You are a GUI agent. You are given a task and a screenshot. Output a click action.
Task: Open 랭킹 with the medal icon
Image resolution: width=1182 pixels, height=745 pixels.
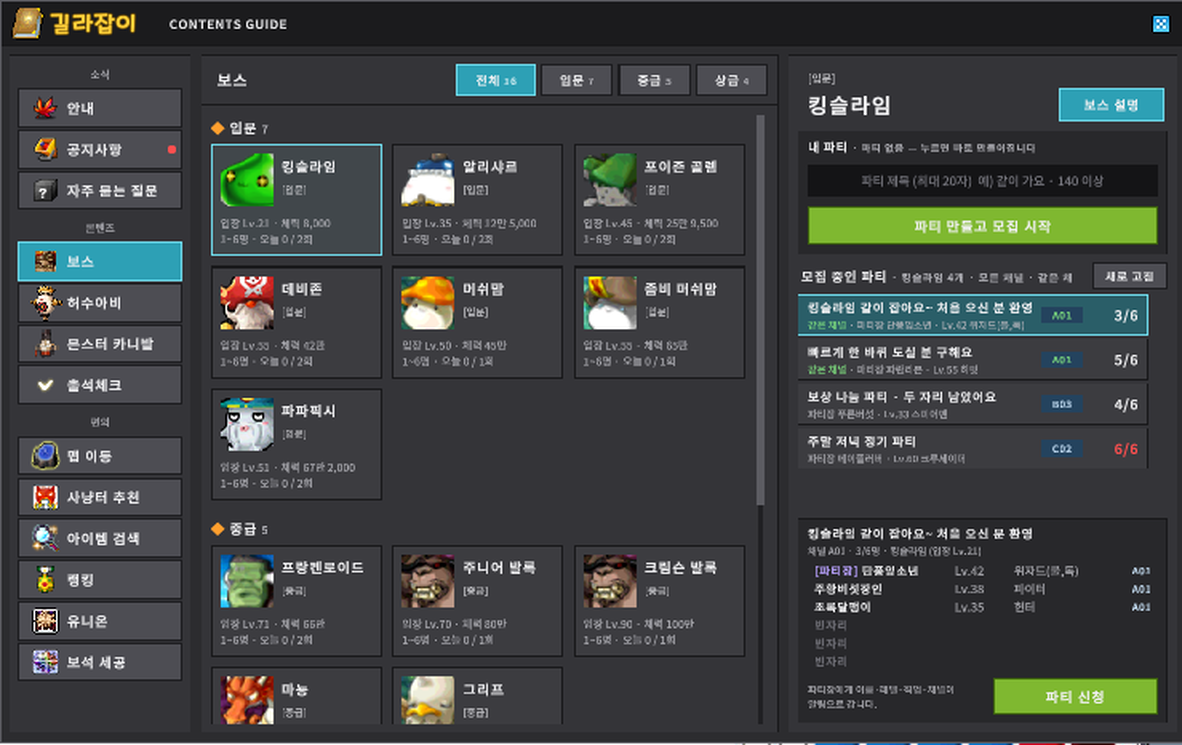pyautogui.click(x=100, y=580)
